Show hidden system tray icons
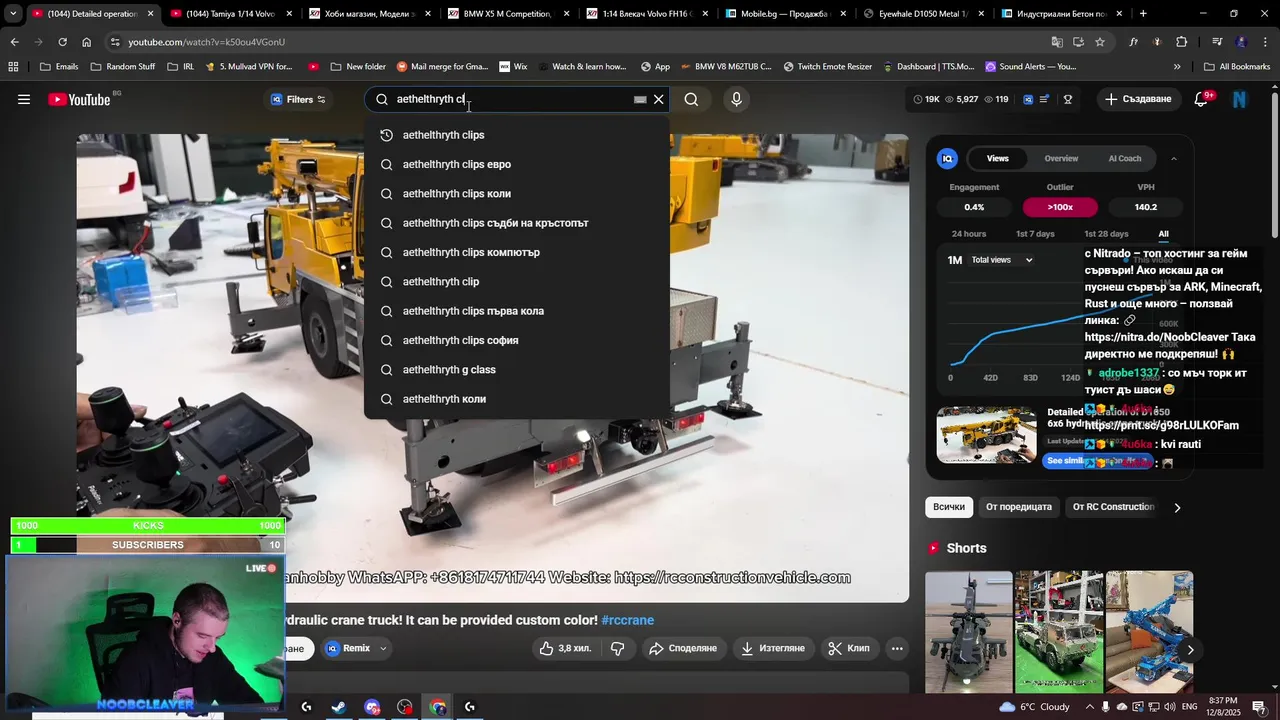Viewport: 1280px width, 720px height. click(1091, 707)
